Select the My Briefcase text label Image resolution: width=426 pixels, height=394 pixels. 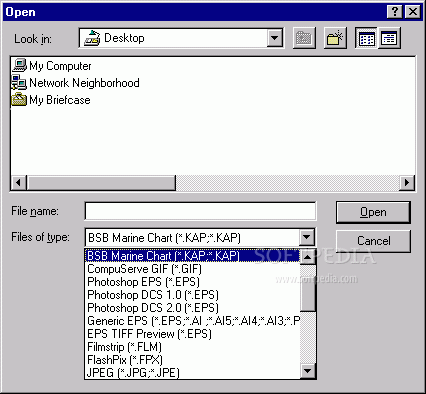tap(60, 100)
